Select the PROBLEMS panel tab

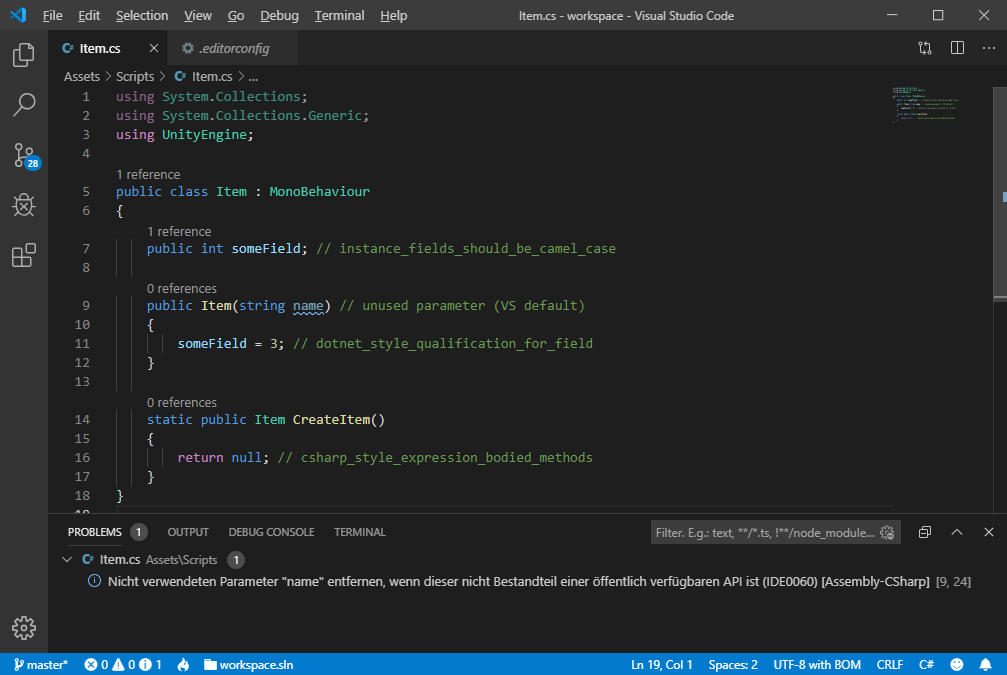pos(94,532)
